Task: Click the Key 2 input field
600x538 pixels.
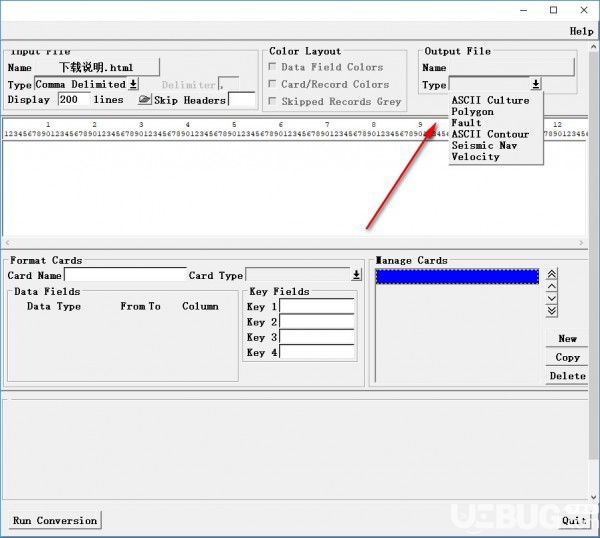Action: (317, 322)
